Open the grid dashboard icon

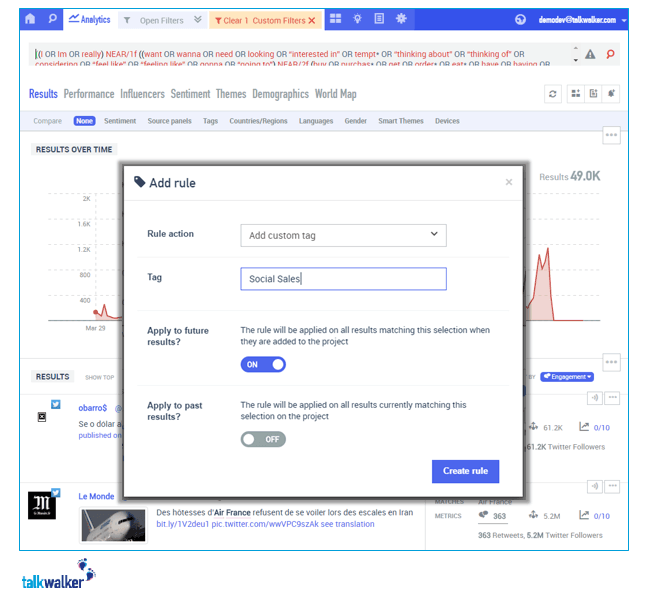[x=335, y=19]
